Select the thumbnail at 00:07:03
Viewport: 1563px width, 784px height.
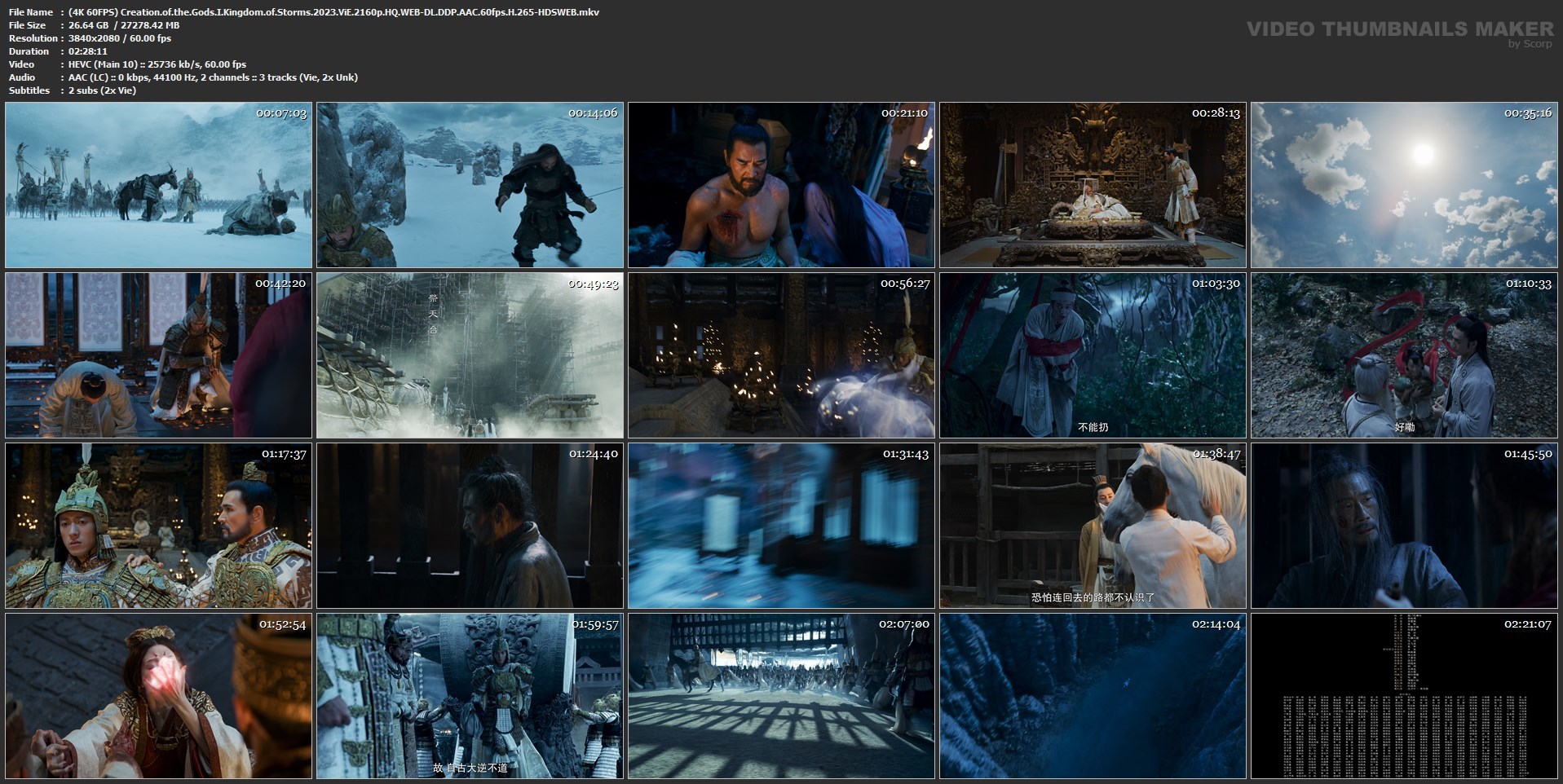click(x=158, y=185)
